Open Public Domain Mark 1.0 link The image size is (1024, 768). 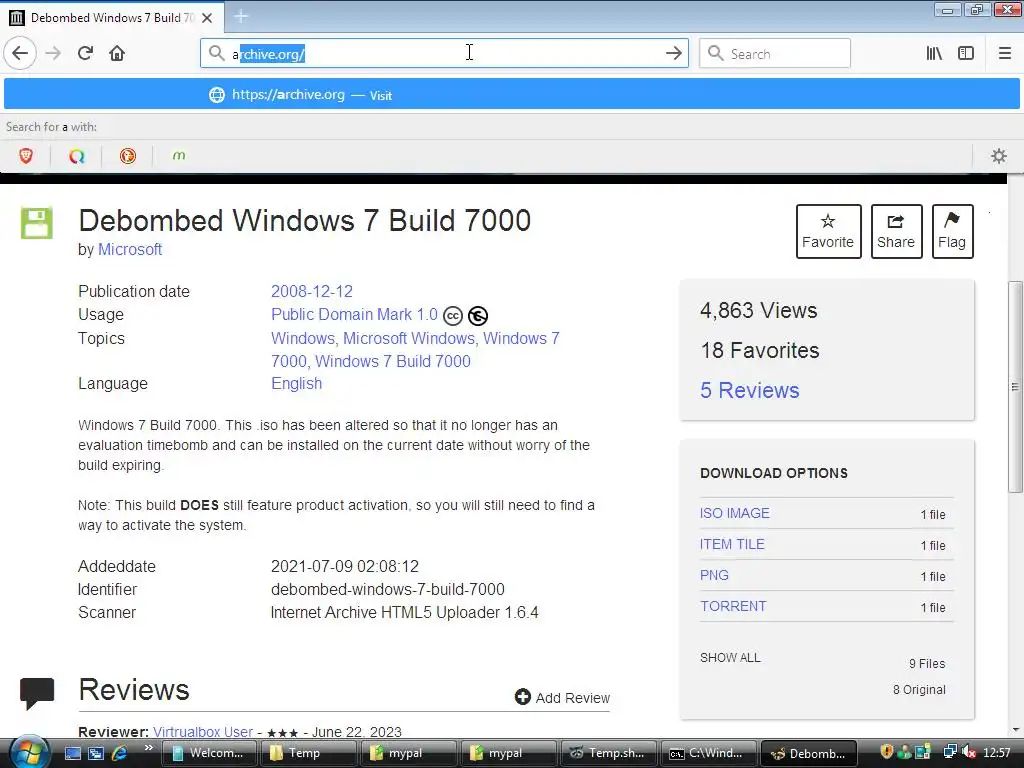tap(354, 315)
